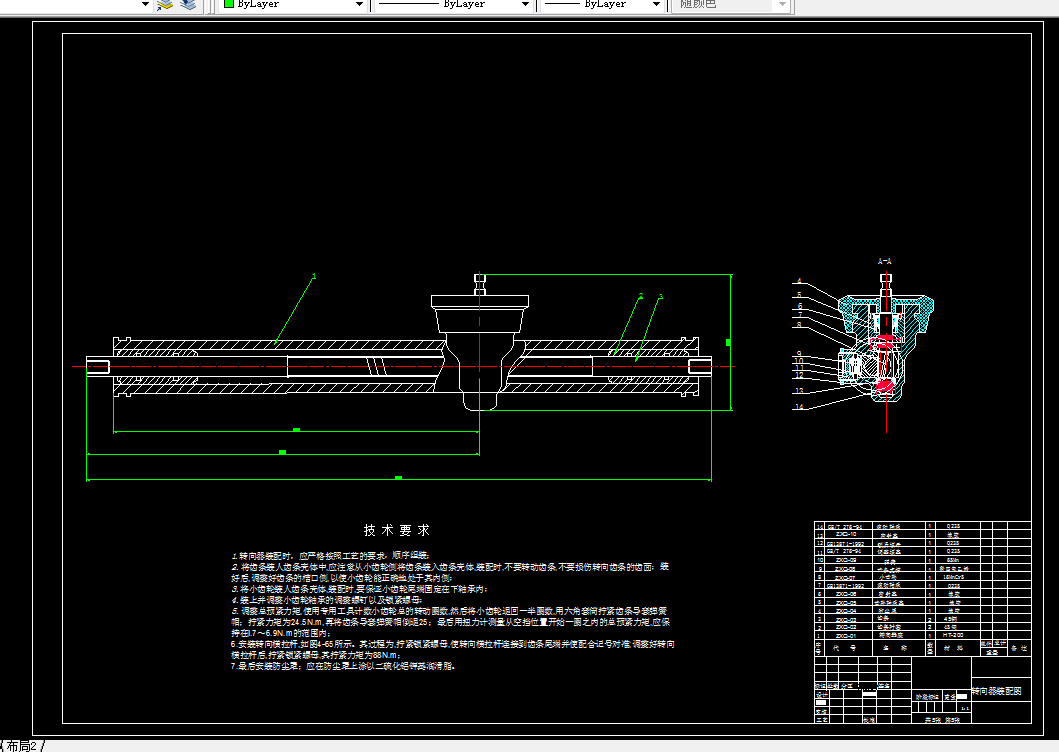Expand the layer list dropdown arrow
The height and width of the screenshot is (752, 1059).
145,4
